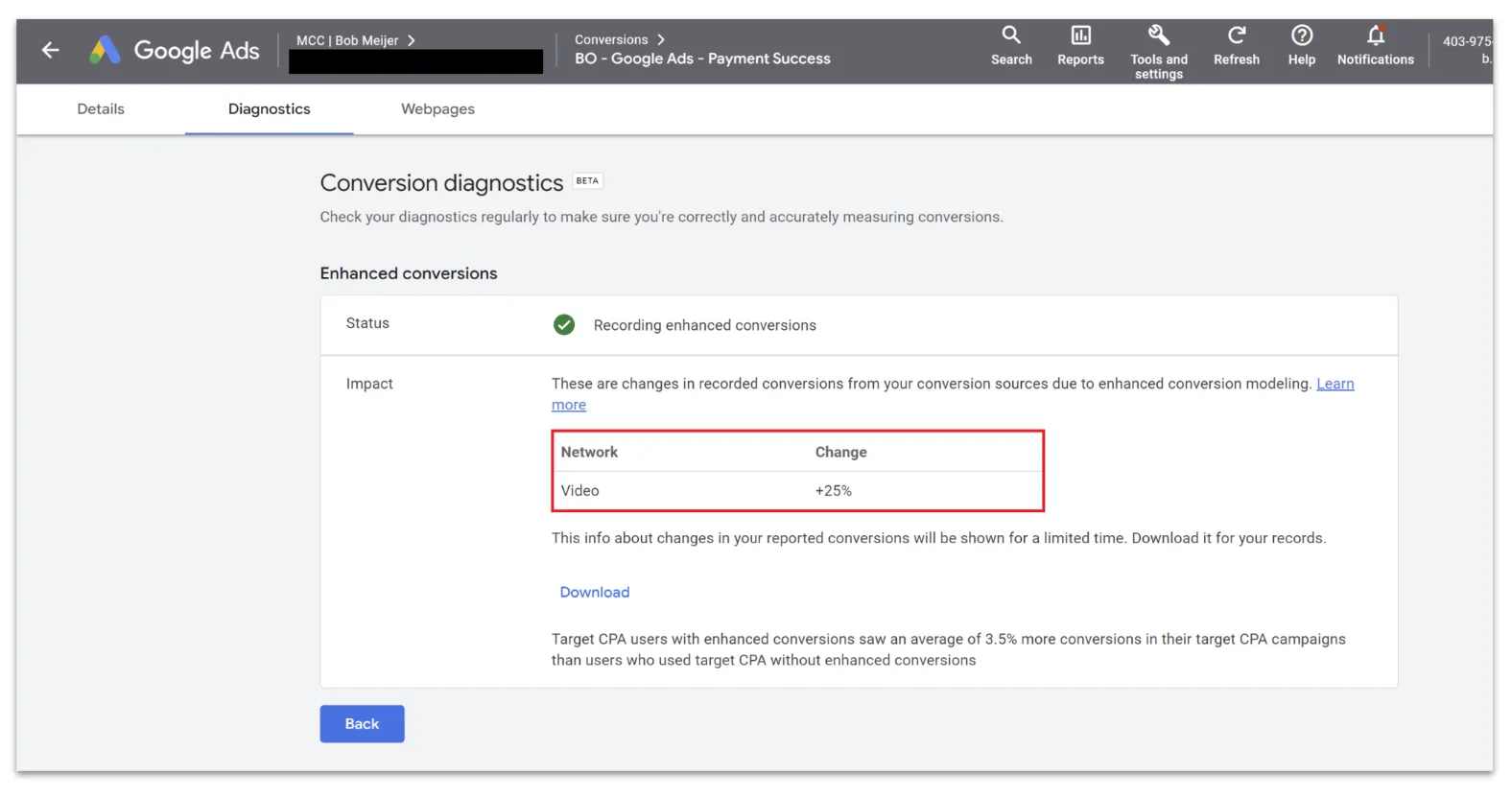1512x798 pixels.
Task: Click the Status row label
Action: tap(367, 323)
